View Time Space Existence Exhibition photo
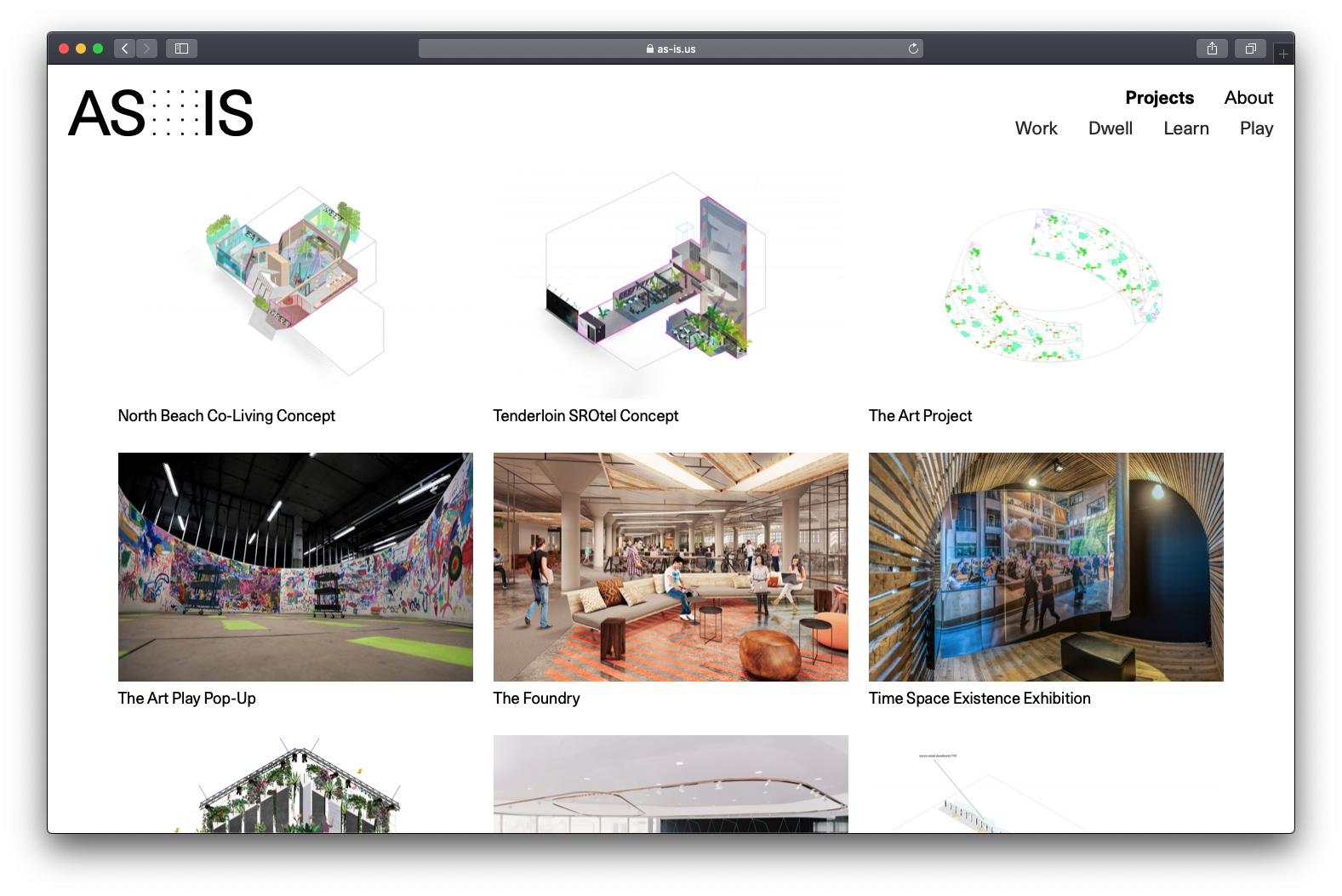 1046,567
